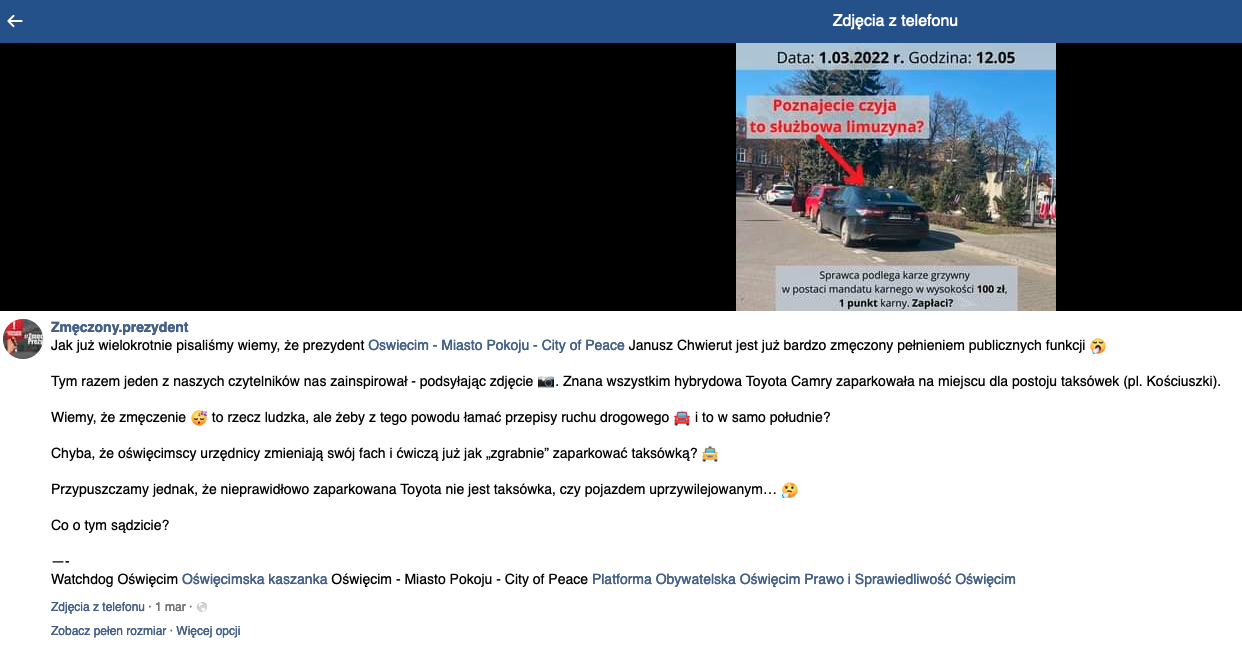The width and height of the screenshot is (1242, 672).
Task: Click the red car emoji in the post
Action: (681, 418)
